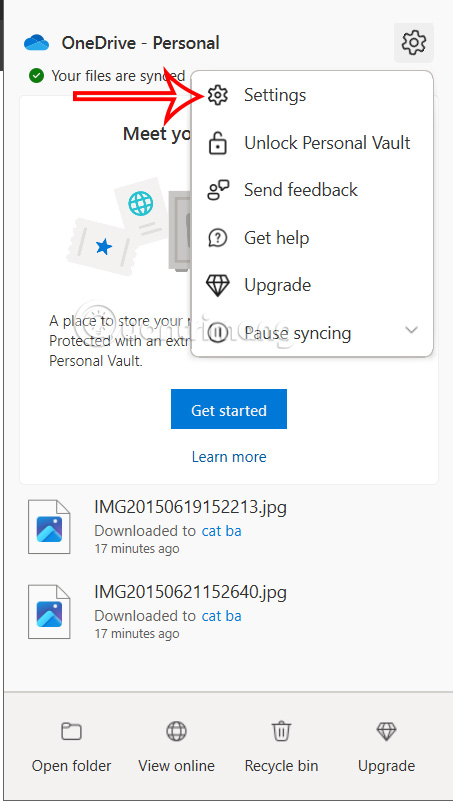Click the question mark help icon
Image resolution: width=453 pixels, height=802 pixels.
pos(218,238)
